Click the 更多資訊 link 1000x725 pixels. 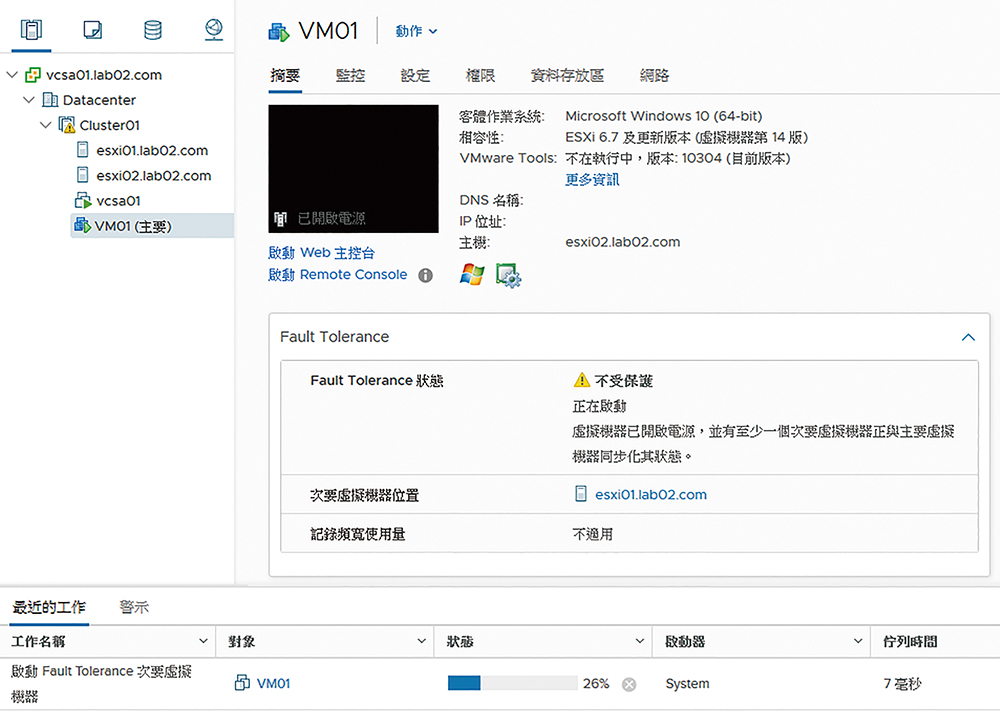(x=592, y=180)
